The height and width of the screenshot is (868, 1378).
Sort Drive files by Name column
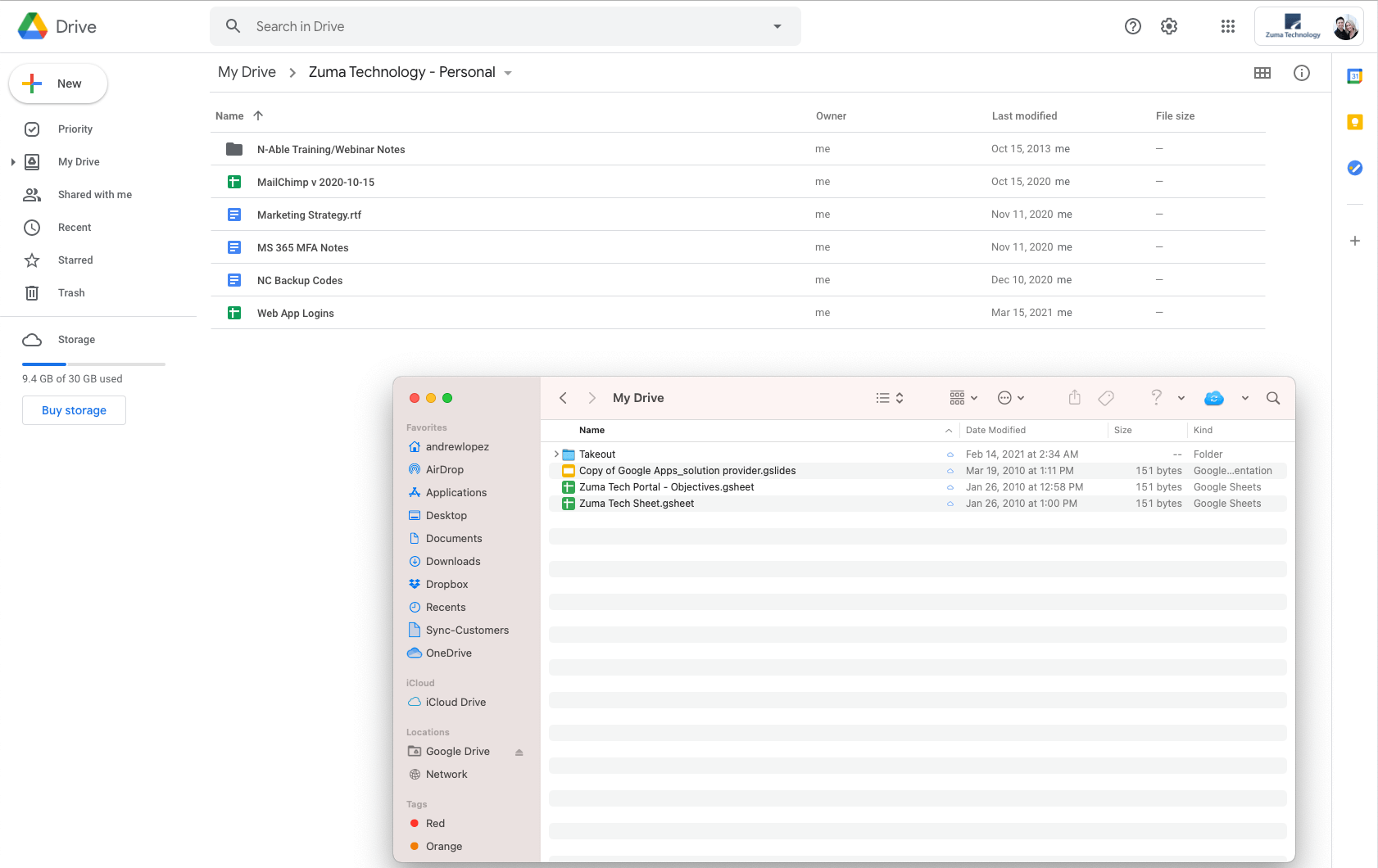click(x=229, y=116)
